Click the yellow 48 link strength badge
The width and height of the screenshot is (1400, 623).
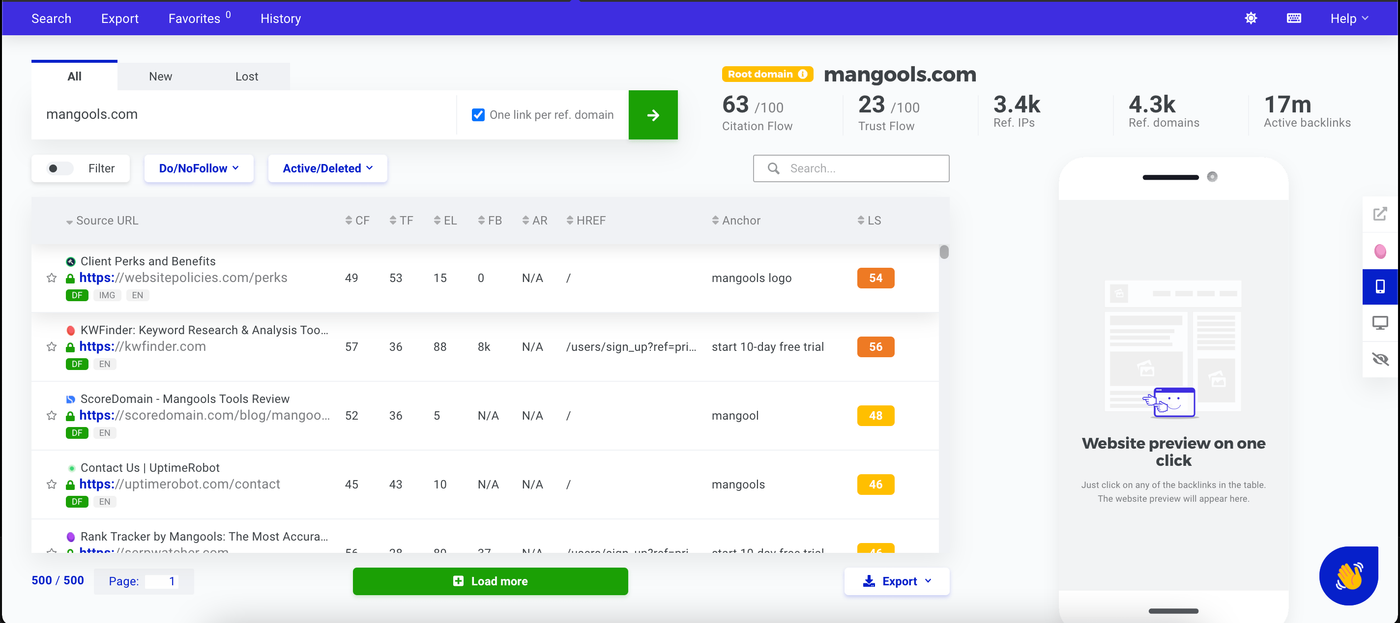click(875, 416)
